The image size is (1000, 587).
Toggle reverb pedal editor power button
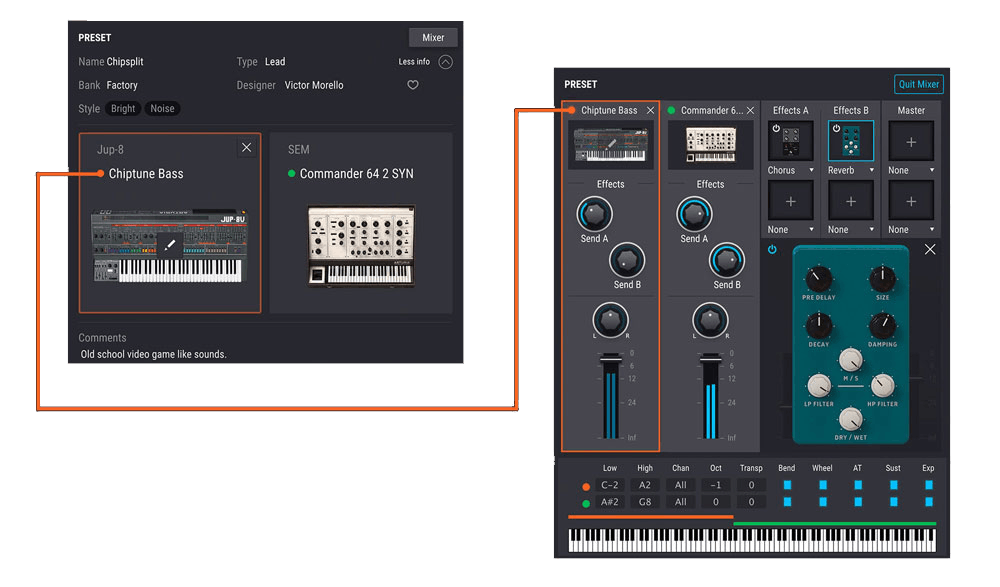point(772,249)
